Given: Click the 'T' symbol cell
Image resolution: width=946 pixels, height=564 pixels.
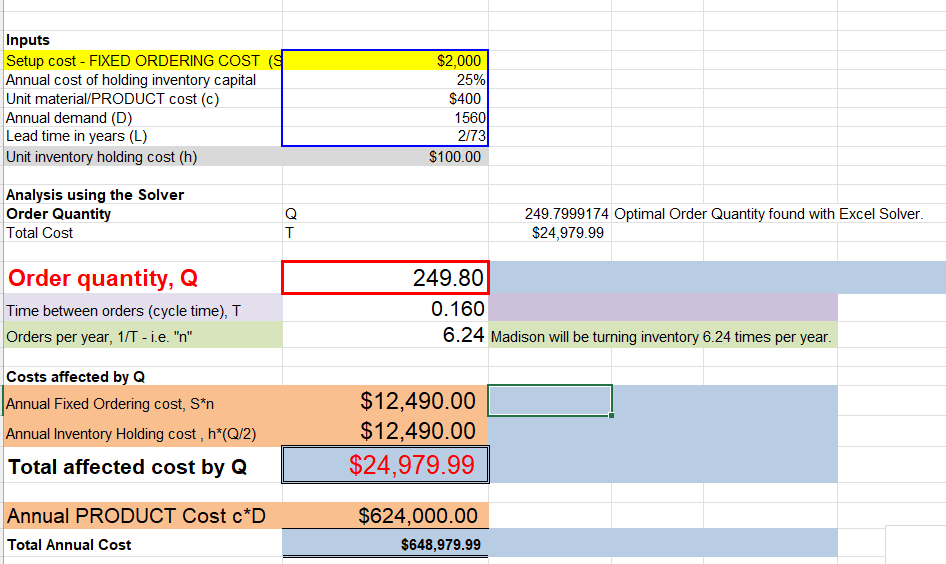Looking at the screenshot, I should [385, 233].
